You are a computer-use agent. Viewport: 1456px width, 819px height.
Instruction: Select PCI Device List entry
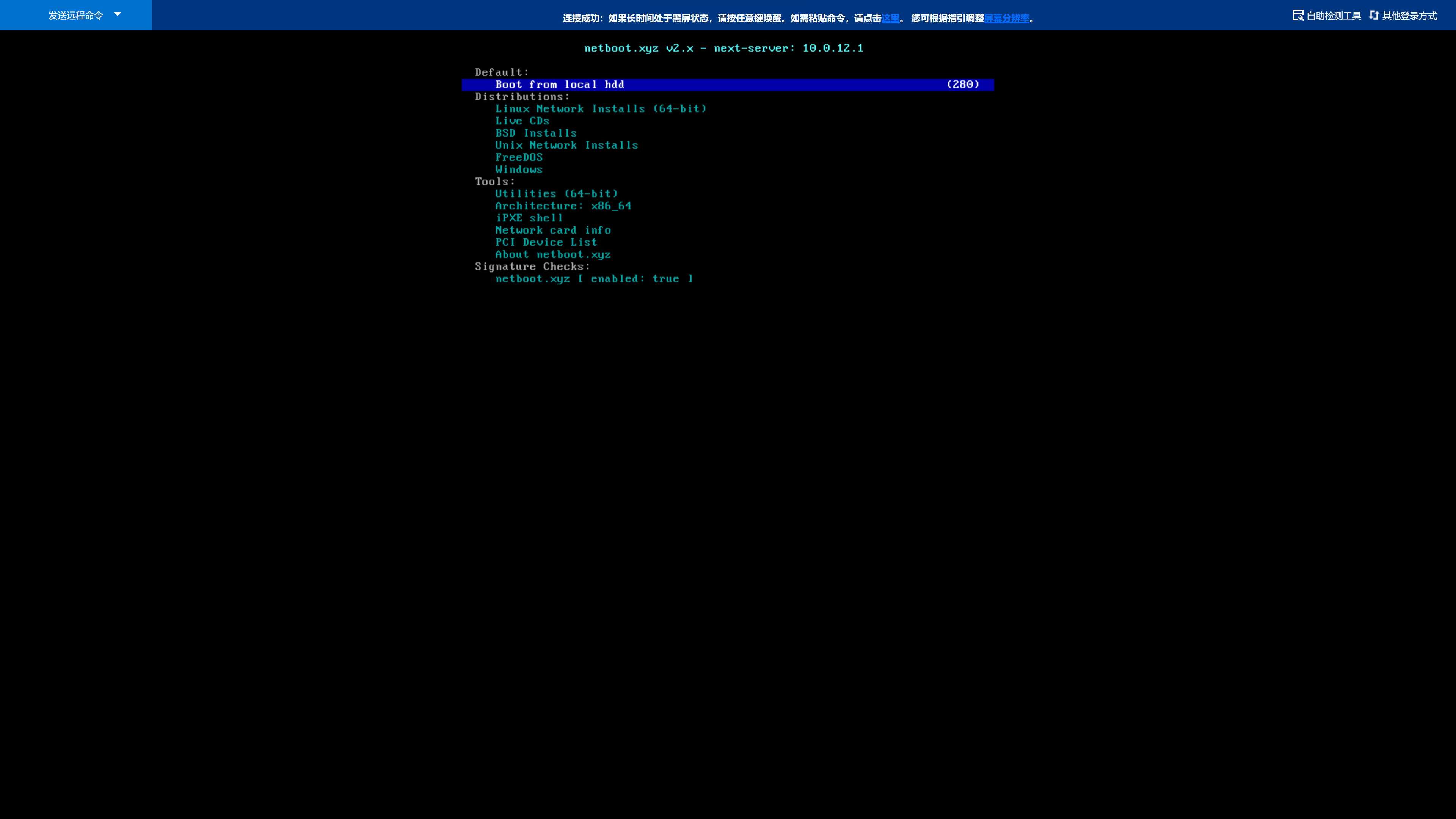click(x=546, y=243)
